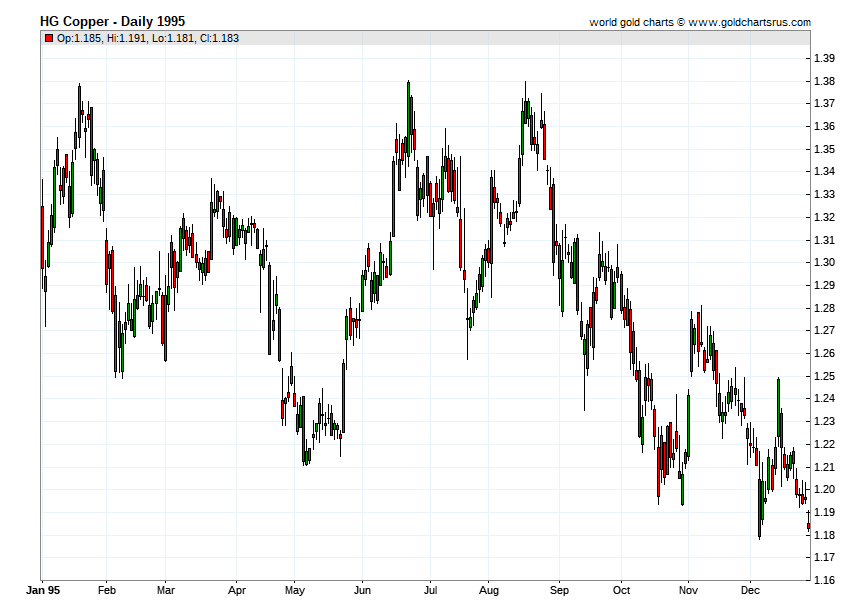
Task: Click the 1.25 price axis label
Action: click(825, 376)
